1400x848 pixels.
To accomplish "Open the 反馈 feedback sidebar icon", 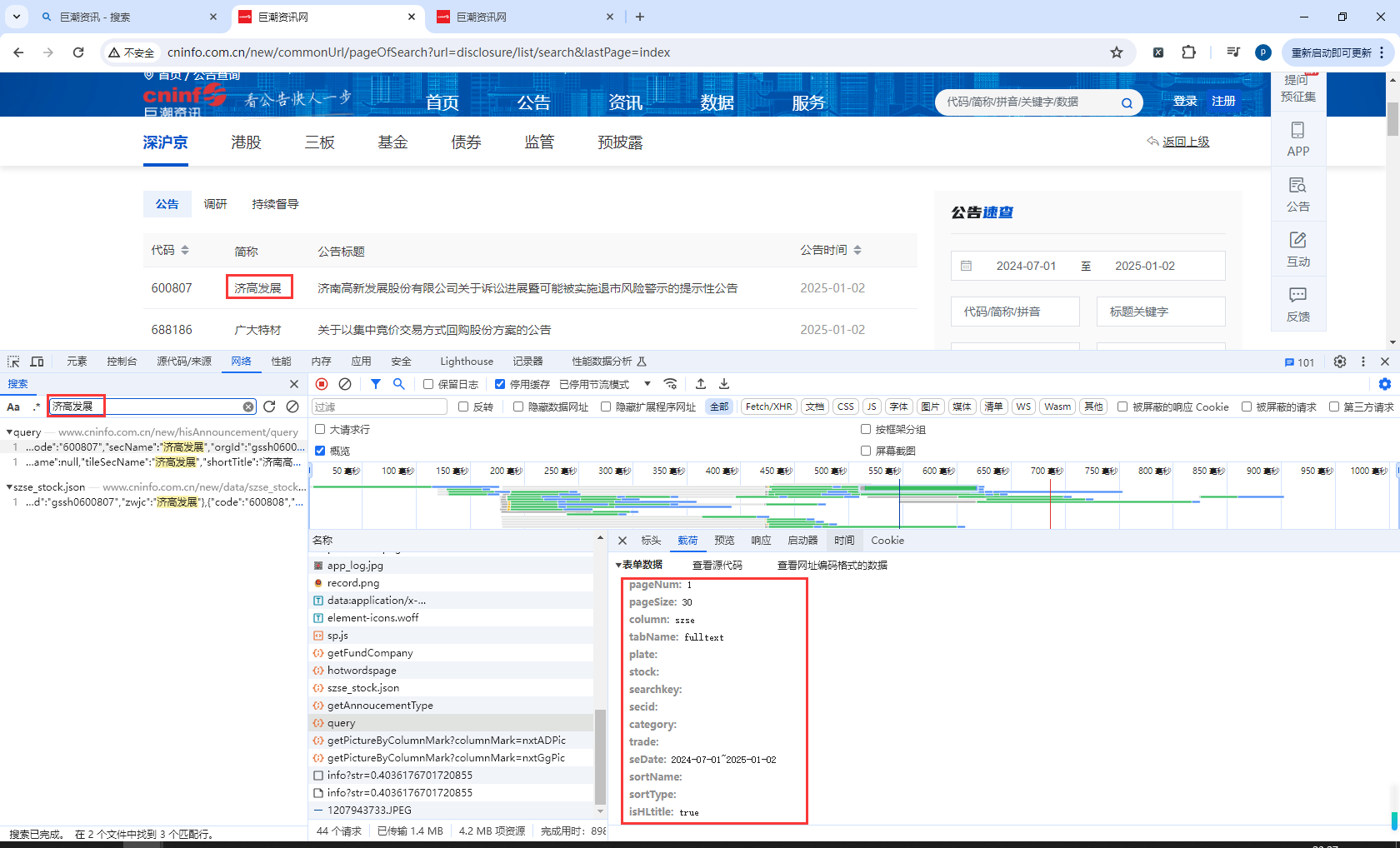I will click(1298, 304).
